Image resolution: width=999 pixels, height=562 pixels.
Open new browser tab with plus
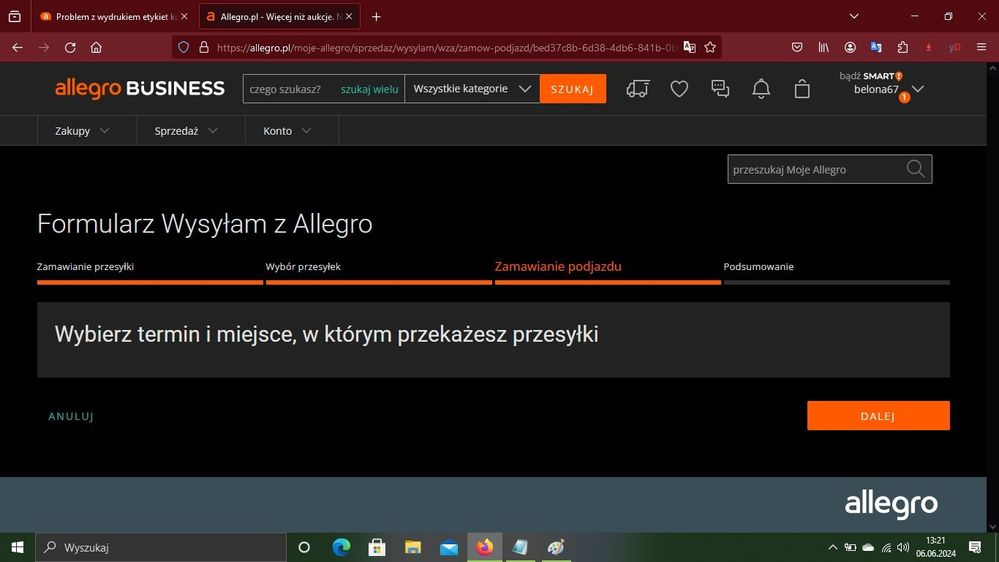376,17
